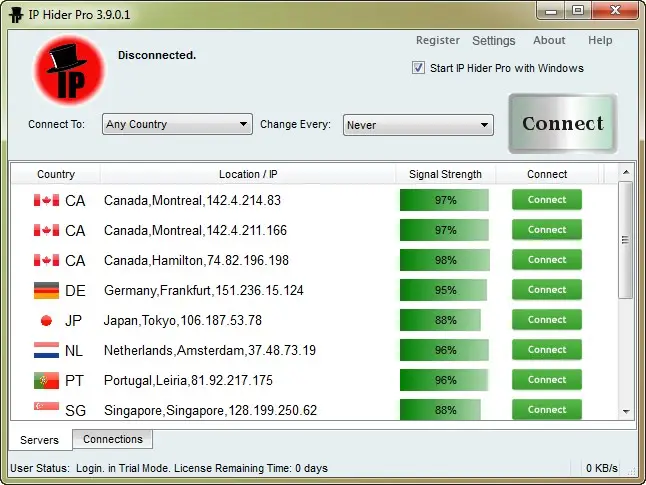Connect to Hamilton server 74.82.196.198
The height and width of the screenshot is (485, 646).
point(547,260)
